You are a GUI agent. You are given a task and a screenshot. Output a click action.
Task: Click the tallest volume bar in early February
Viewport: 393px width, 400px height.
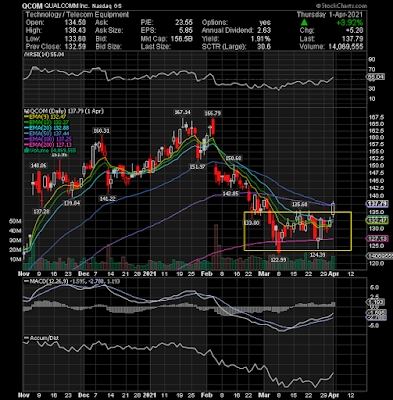[216, 247]
